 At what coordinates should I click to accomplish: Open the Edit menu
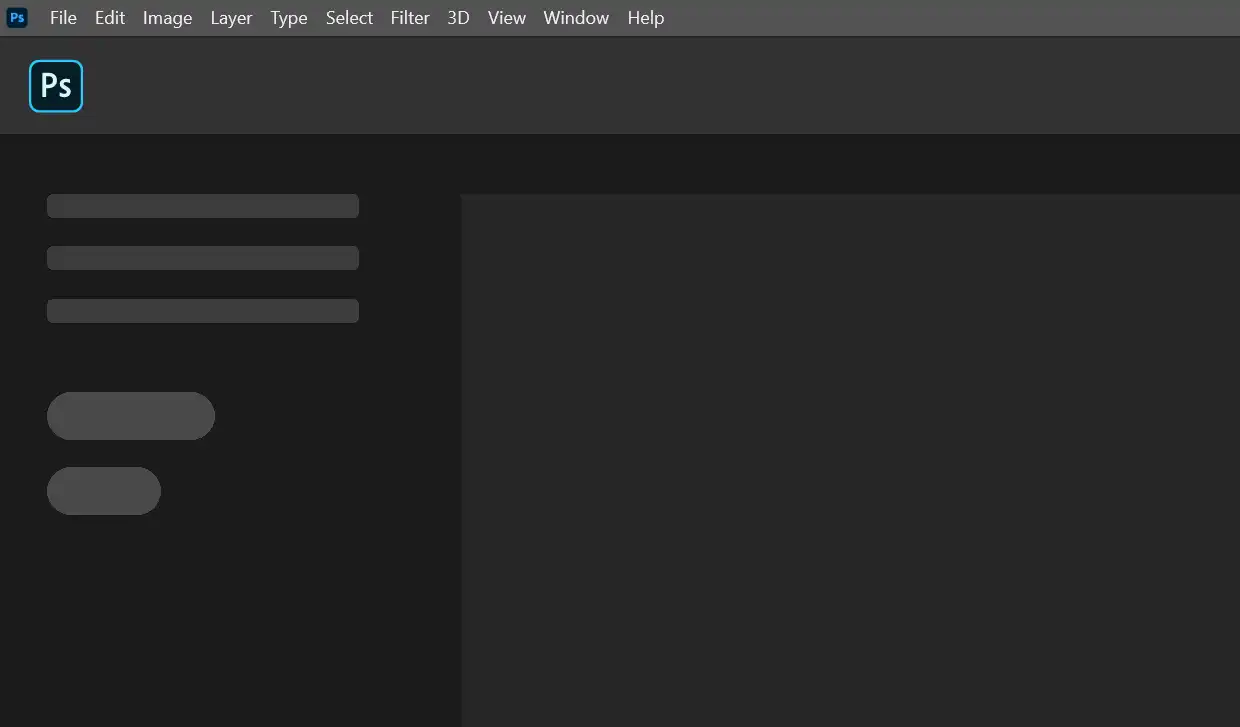tap(110, 18)
